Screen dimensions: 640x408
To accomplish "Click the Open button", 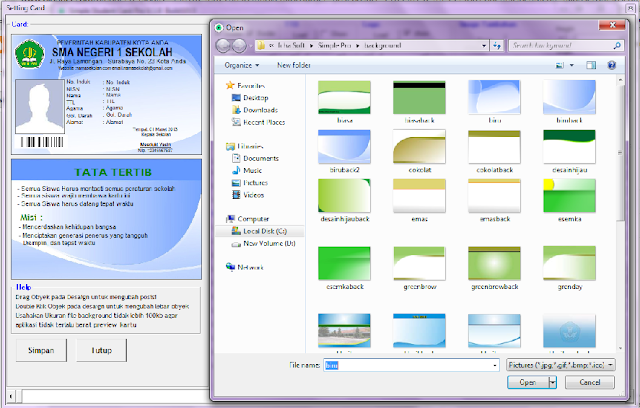I will 528,382.
